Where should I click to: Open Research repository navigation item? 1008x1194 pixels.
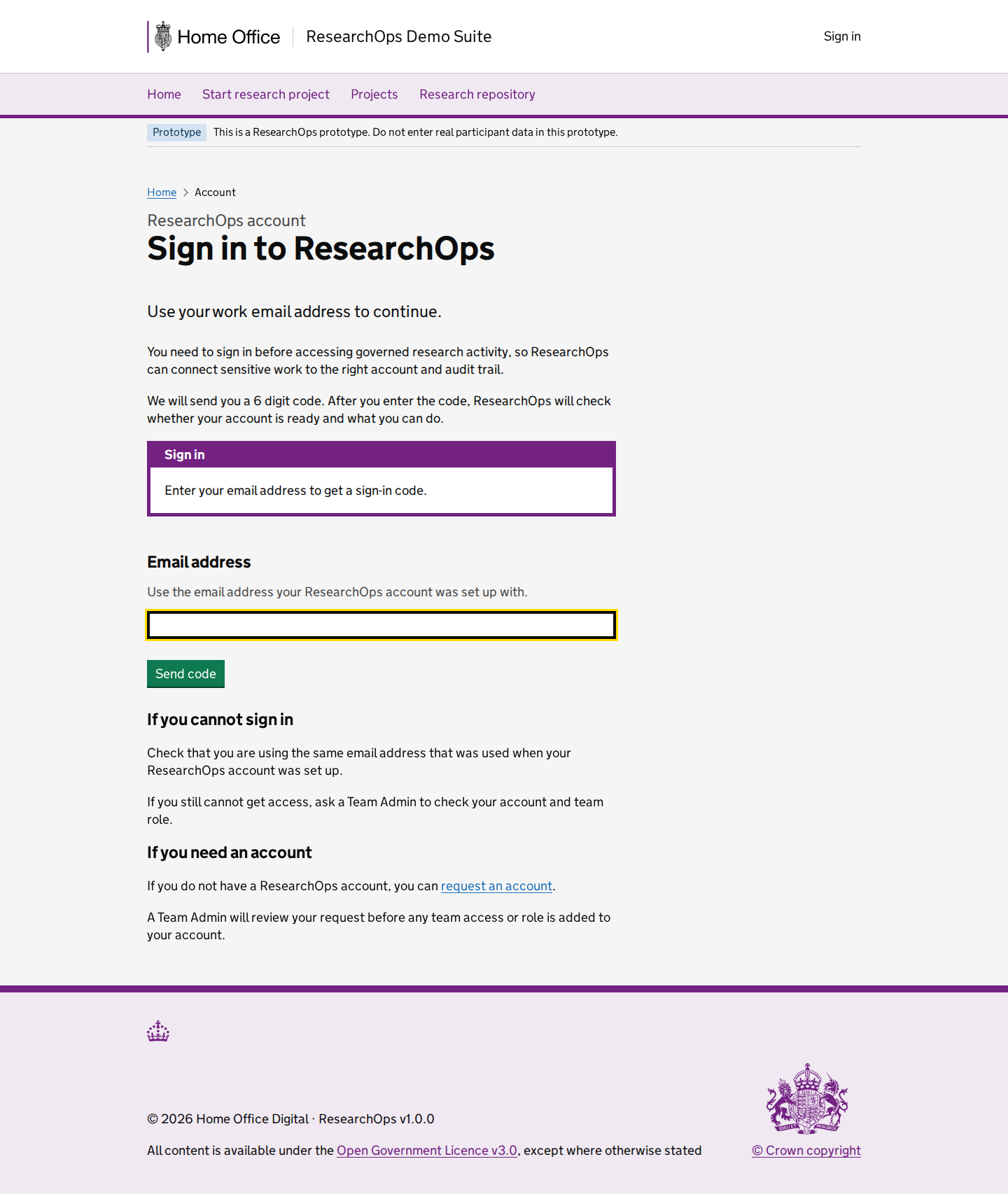(x=477, y=94)
